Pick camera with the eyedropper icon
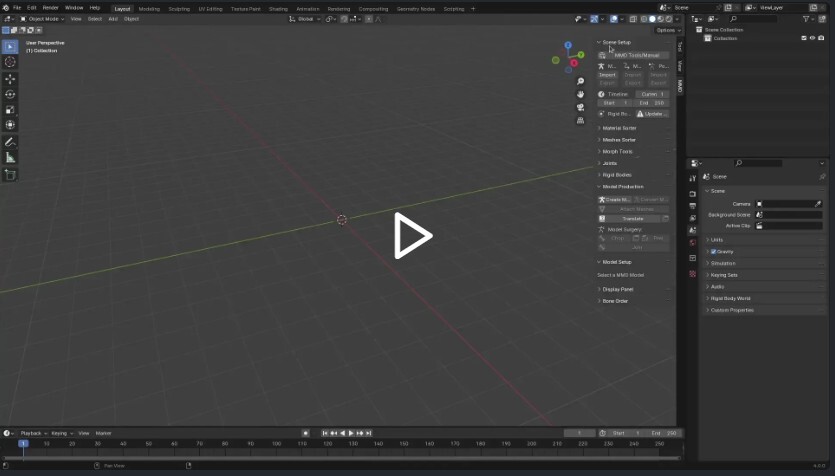The width and height of the screenshot is (835, 476). point(818,204)
